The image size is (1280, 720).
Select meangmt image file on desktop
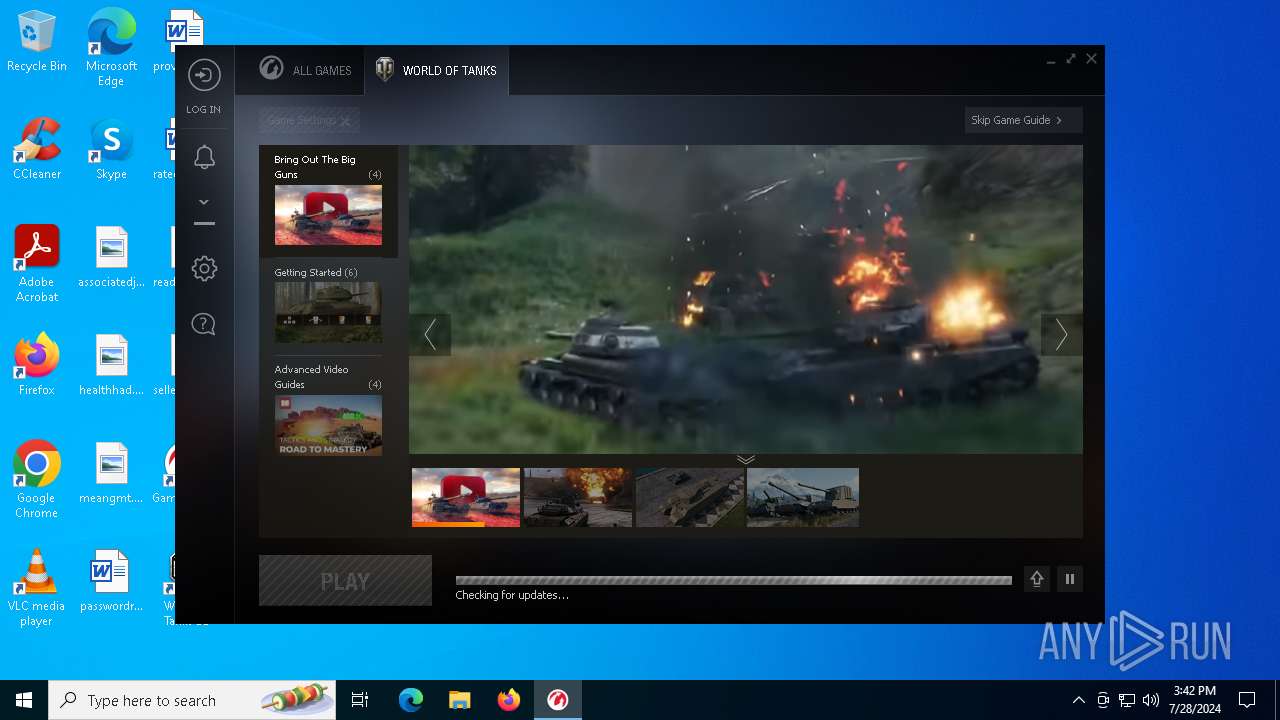click(111, 473)
